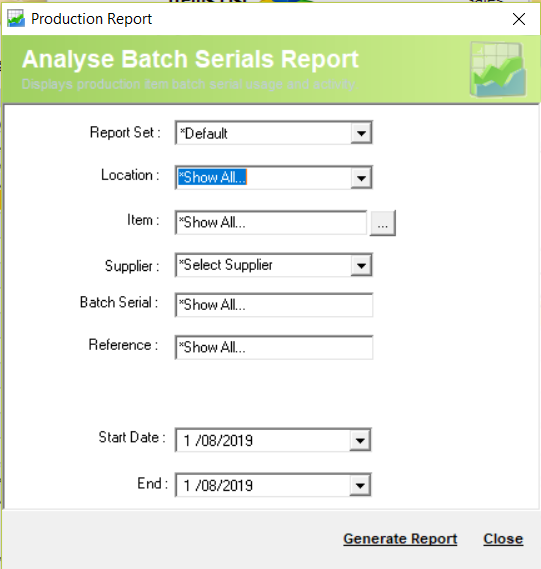
Task: Focus the Batch Serial input field
Action: pyautogui.click(x=274, y=305)
